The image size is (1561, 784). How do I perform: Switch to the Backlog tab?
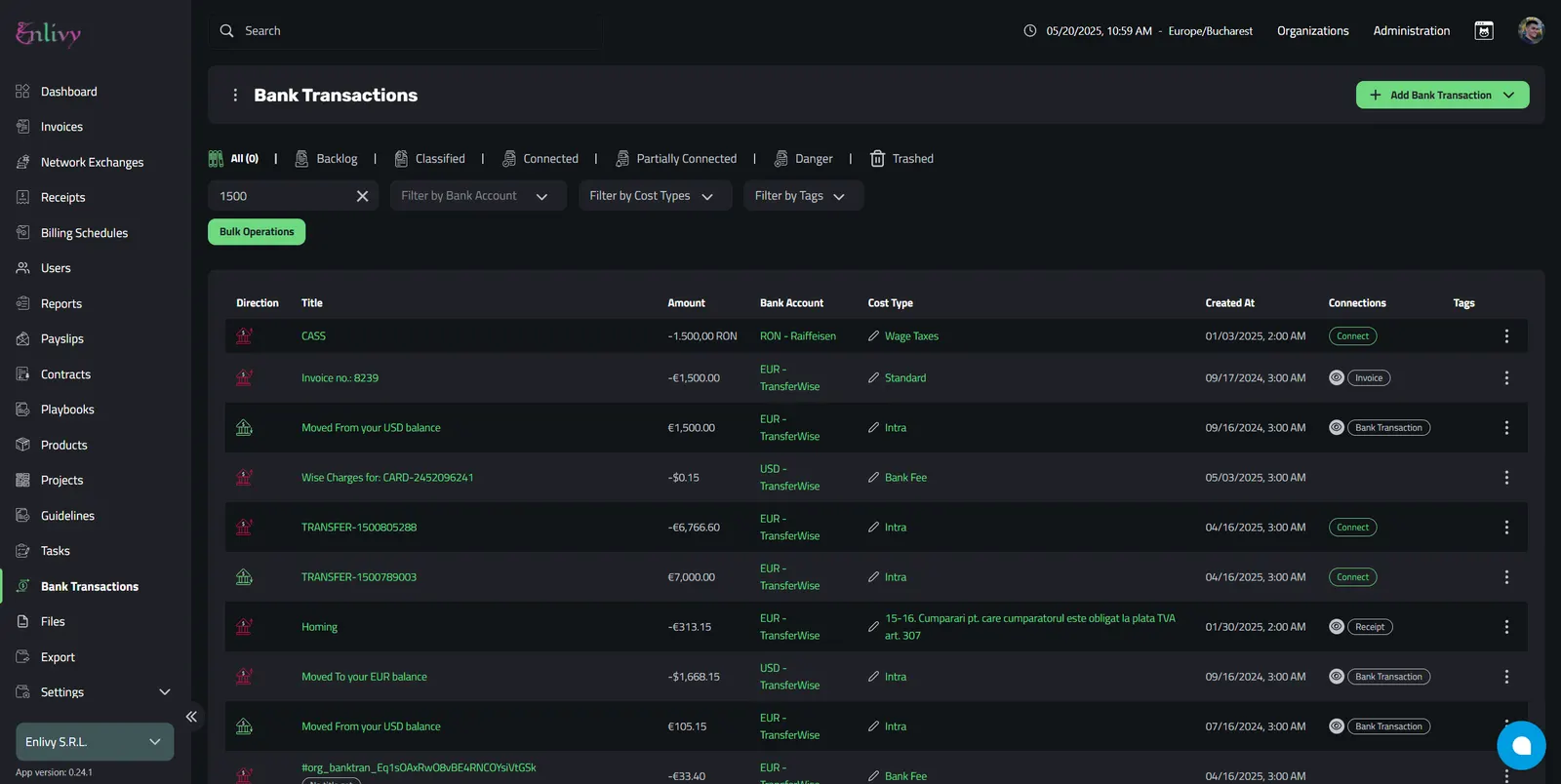[x=327, y=159]
